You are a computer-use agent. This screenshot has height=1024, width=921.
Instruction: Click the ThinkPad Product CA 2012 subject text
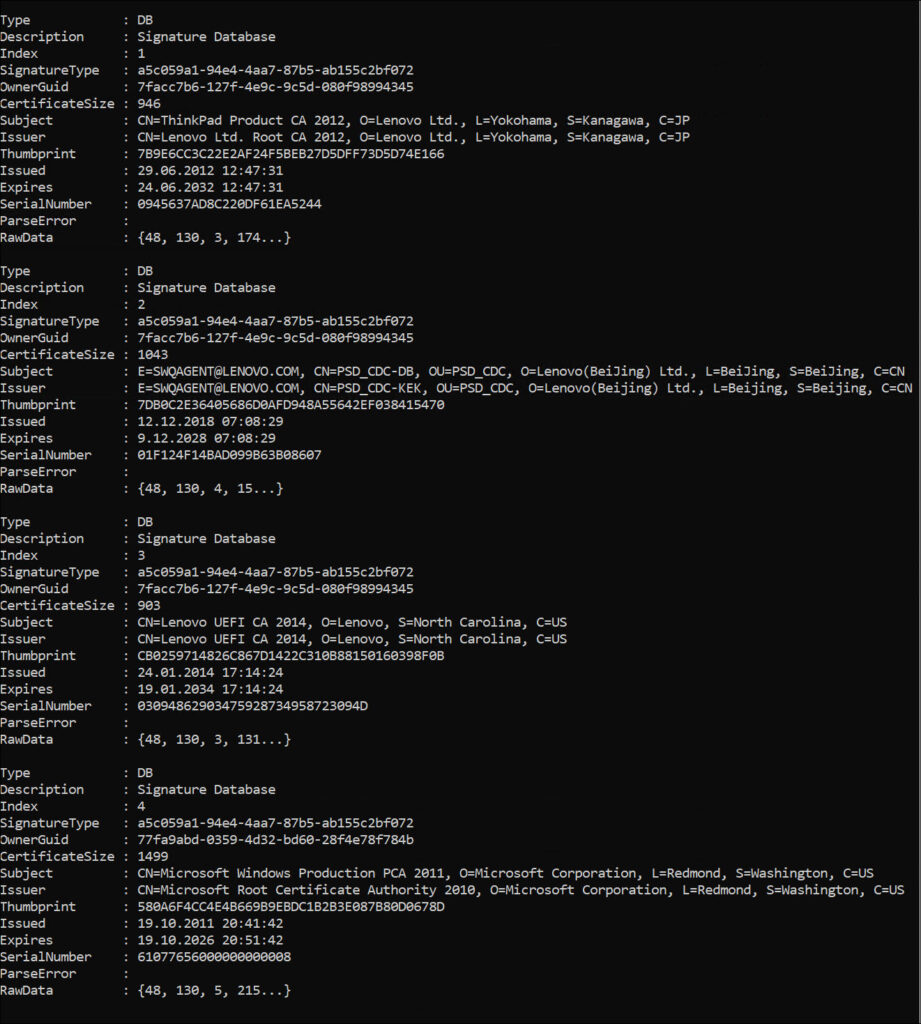[413, 121]
